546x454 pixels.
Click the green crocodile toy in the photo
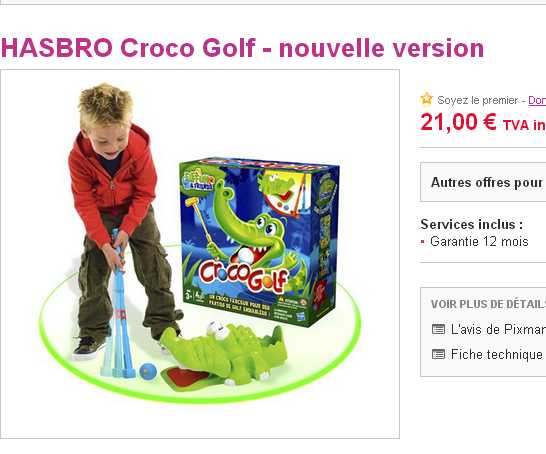226,354
